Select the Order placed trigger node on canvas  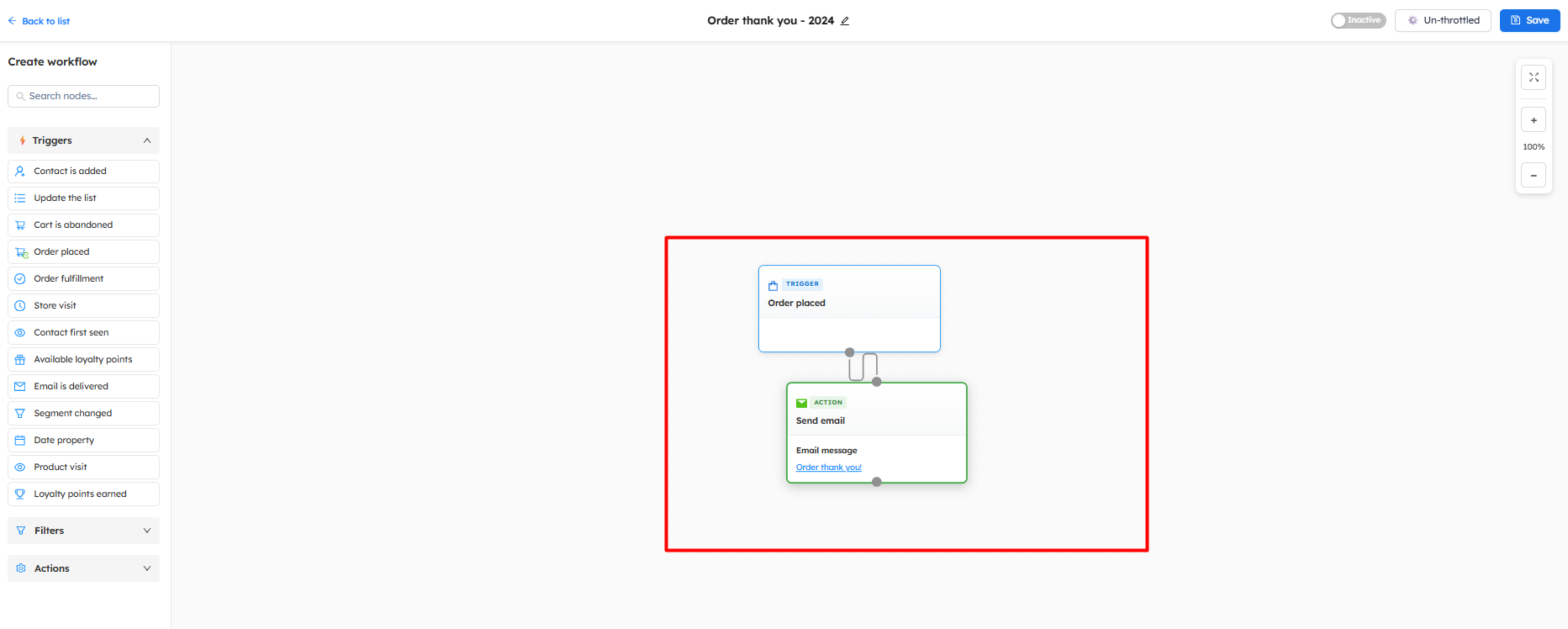pyautogui.click(x=848, y=303)
